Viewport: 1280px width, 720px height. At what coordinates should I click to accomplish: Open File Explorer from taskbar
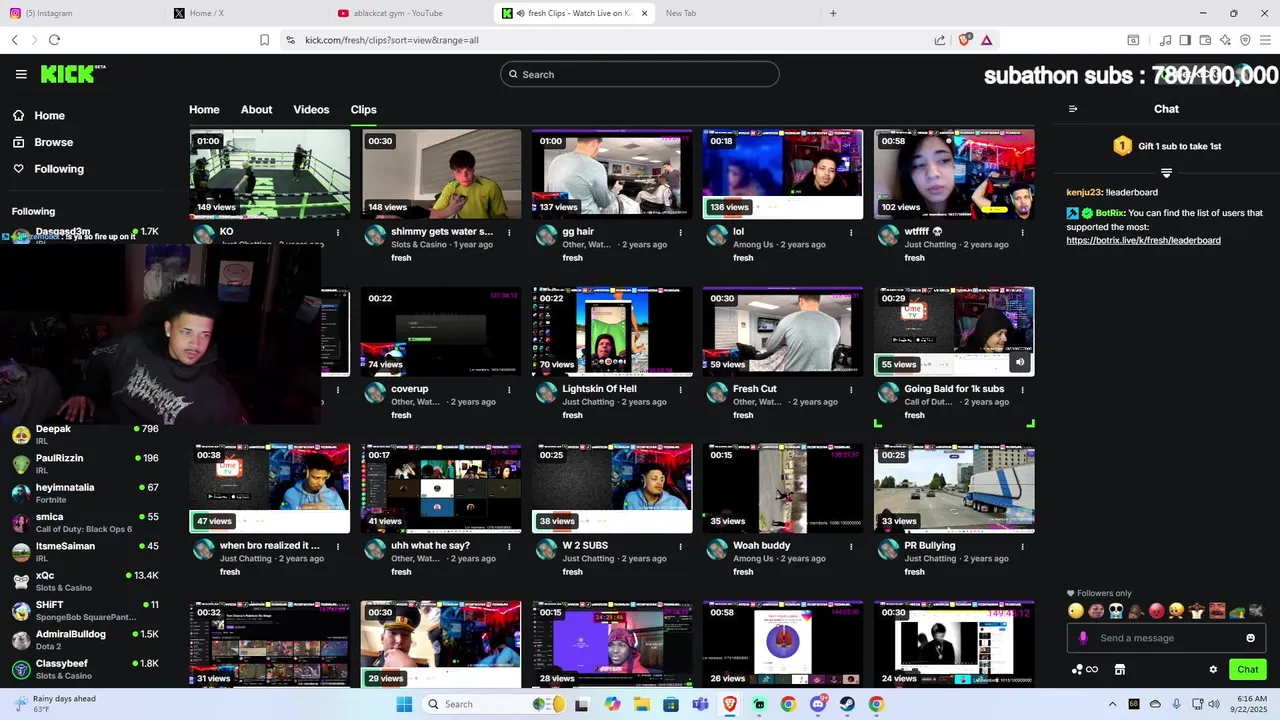click(641, 704)
